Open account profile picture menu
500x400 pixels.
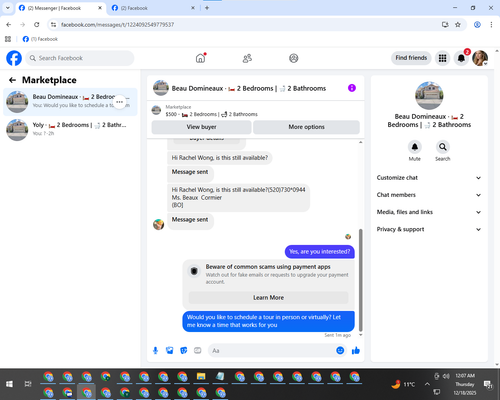tap(480, 58)
